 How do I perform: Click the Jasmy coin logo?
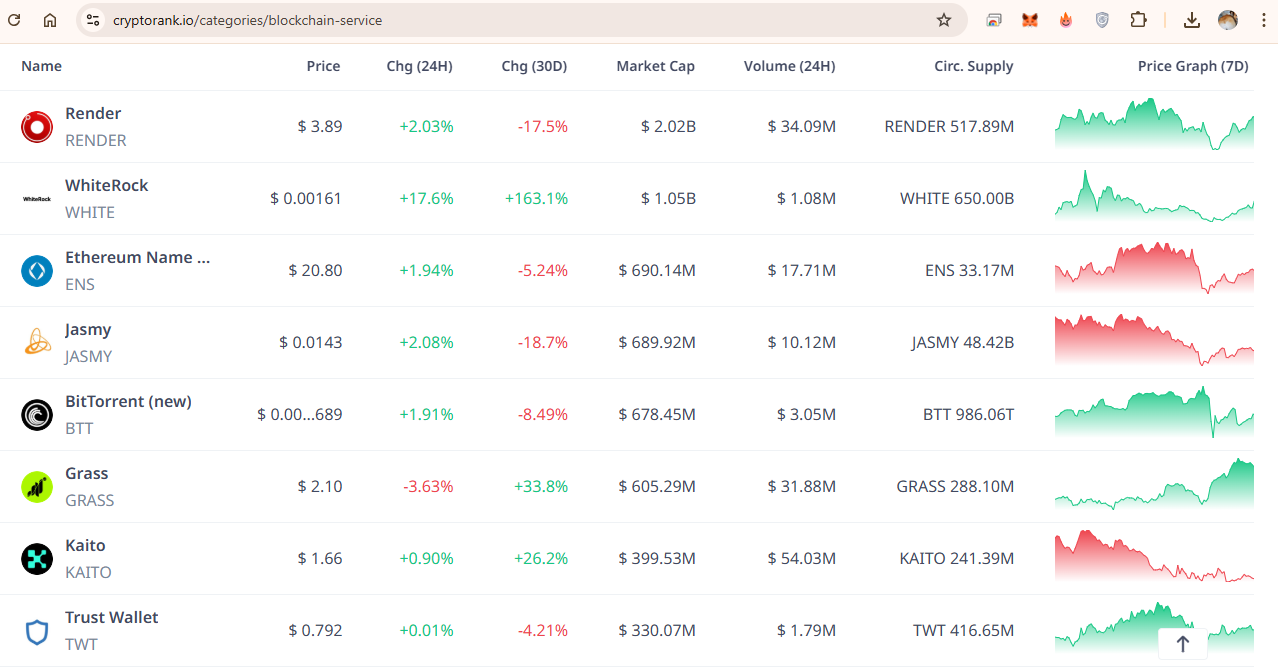(x=37, y=343)
